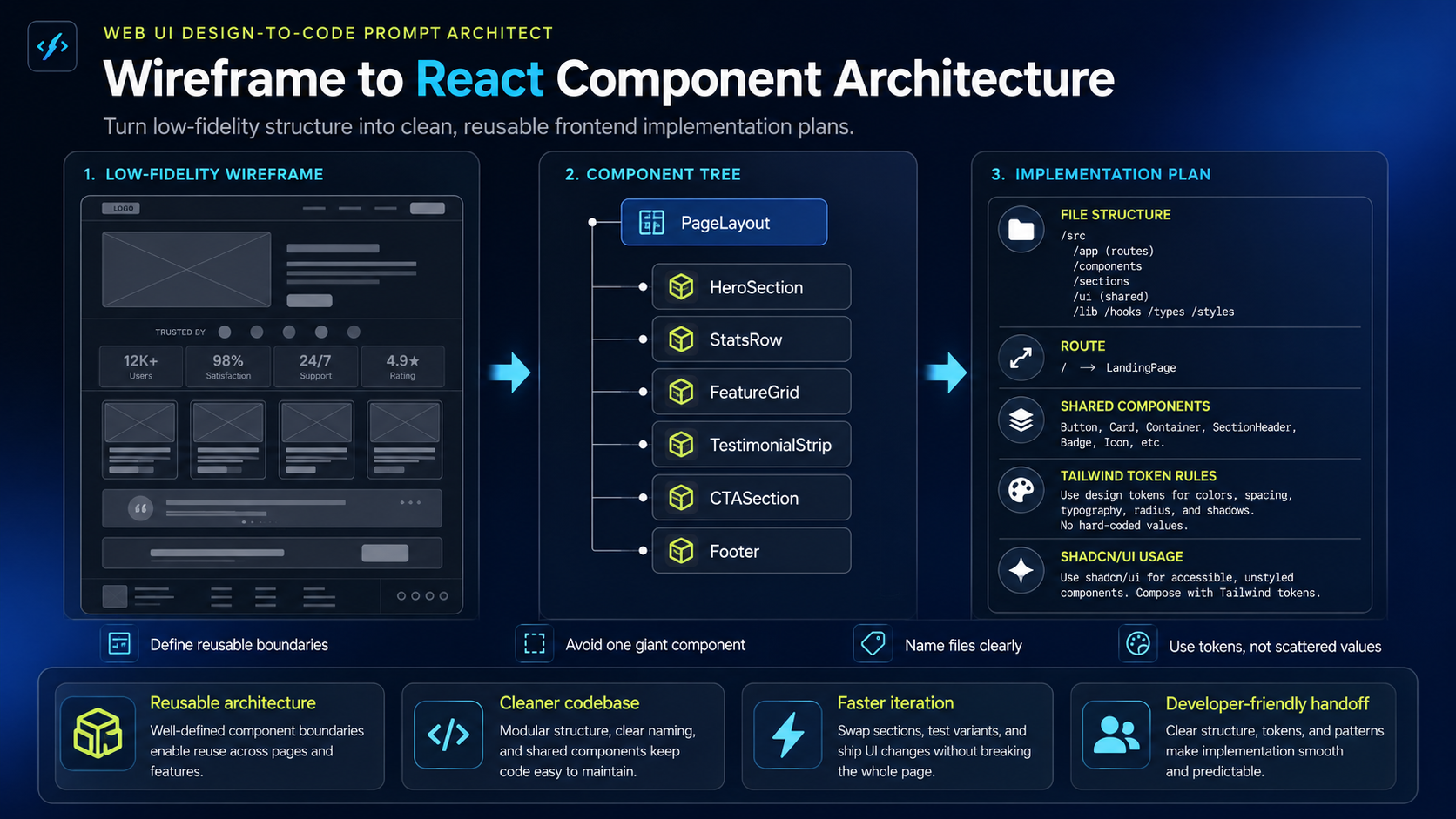Click the '3. IMPLEMENTATION PLAN' heading
The width and height of the screenshot is (1456, 819).
1101,174
